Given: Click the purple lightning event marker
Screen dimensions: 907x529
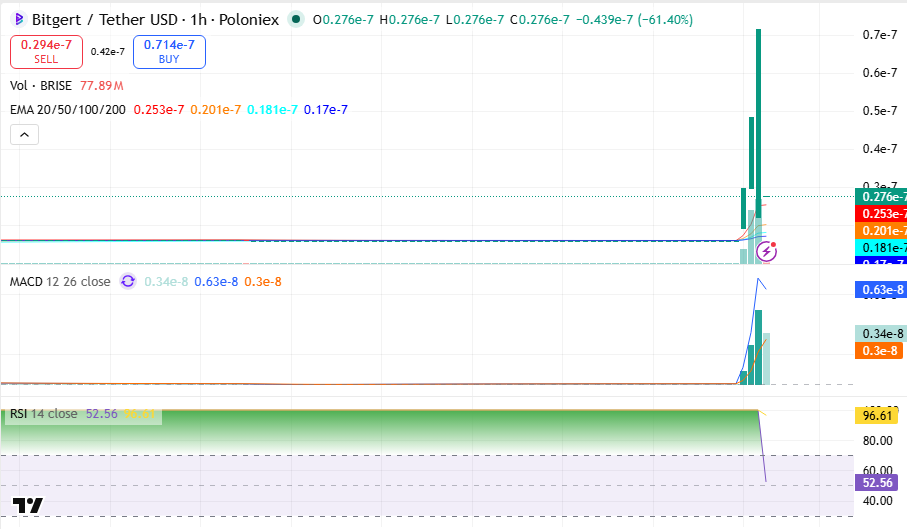Looking at the screenshot, I should click(x=767, y=251).
